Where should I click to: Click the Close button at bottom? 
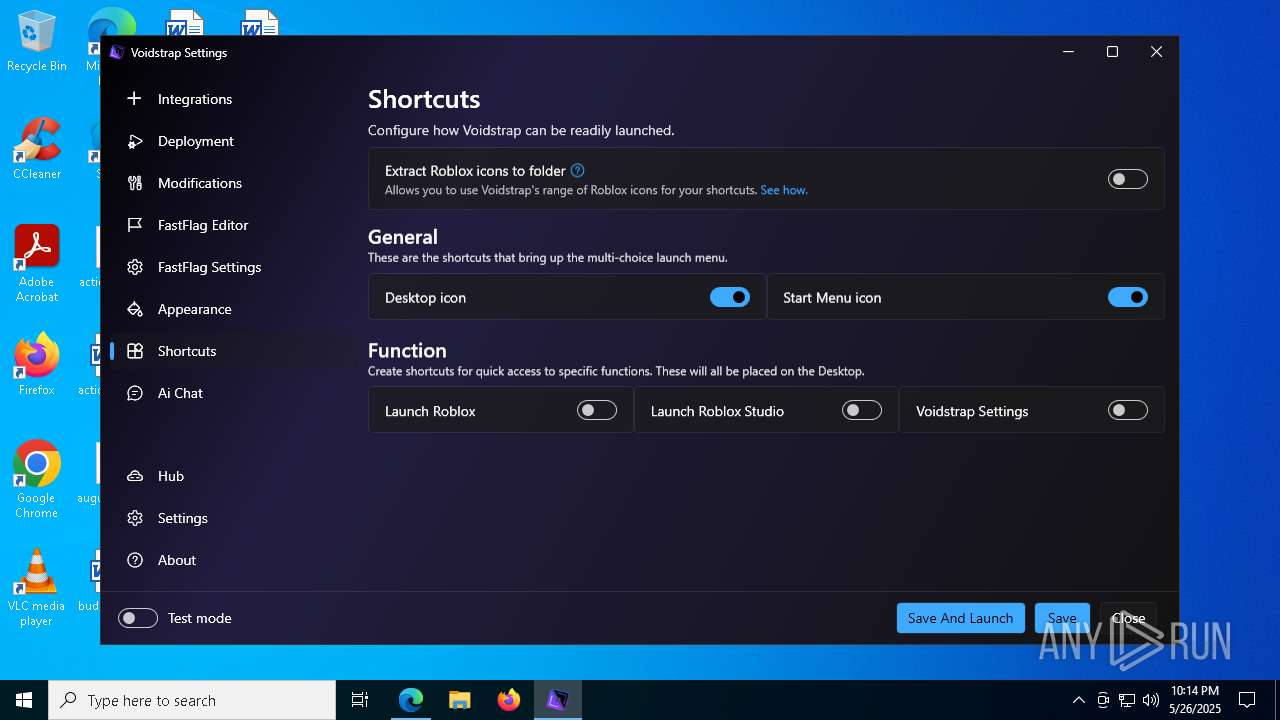click(x=1128, y=618)
